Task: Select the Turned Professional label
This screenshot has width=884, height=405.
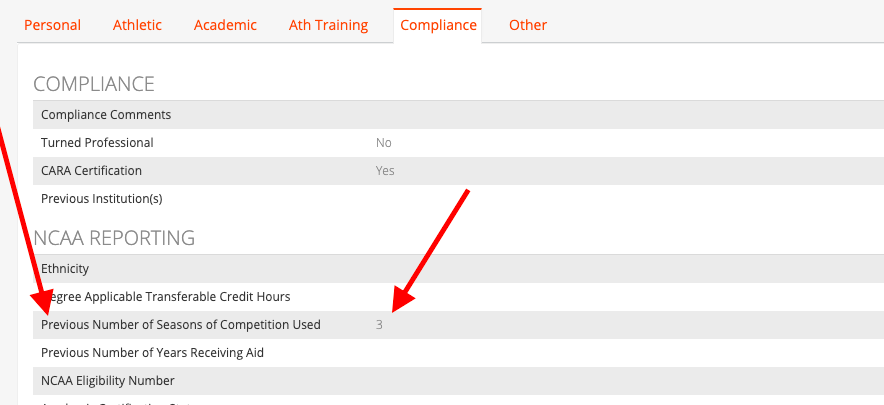Action: [97, 143]
